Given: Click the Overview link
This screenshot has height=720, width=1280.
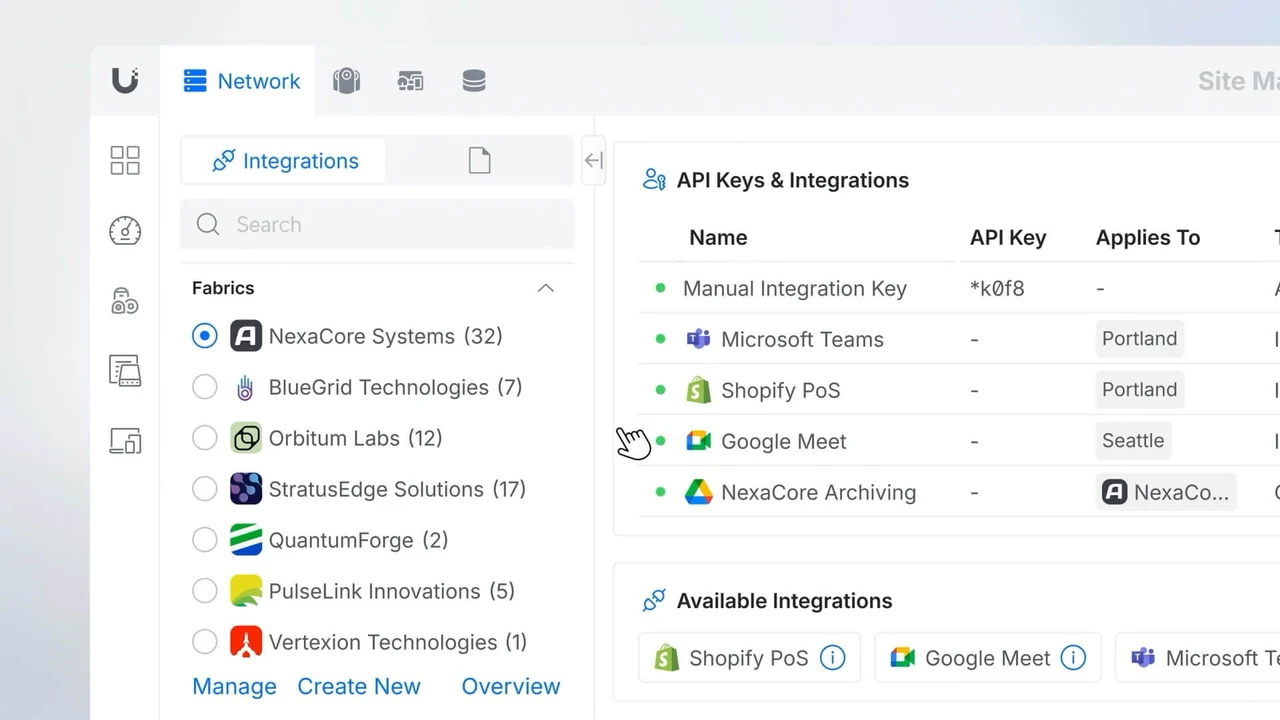Looking at the screenshot, I should coord(510,686).
